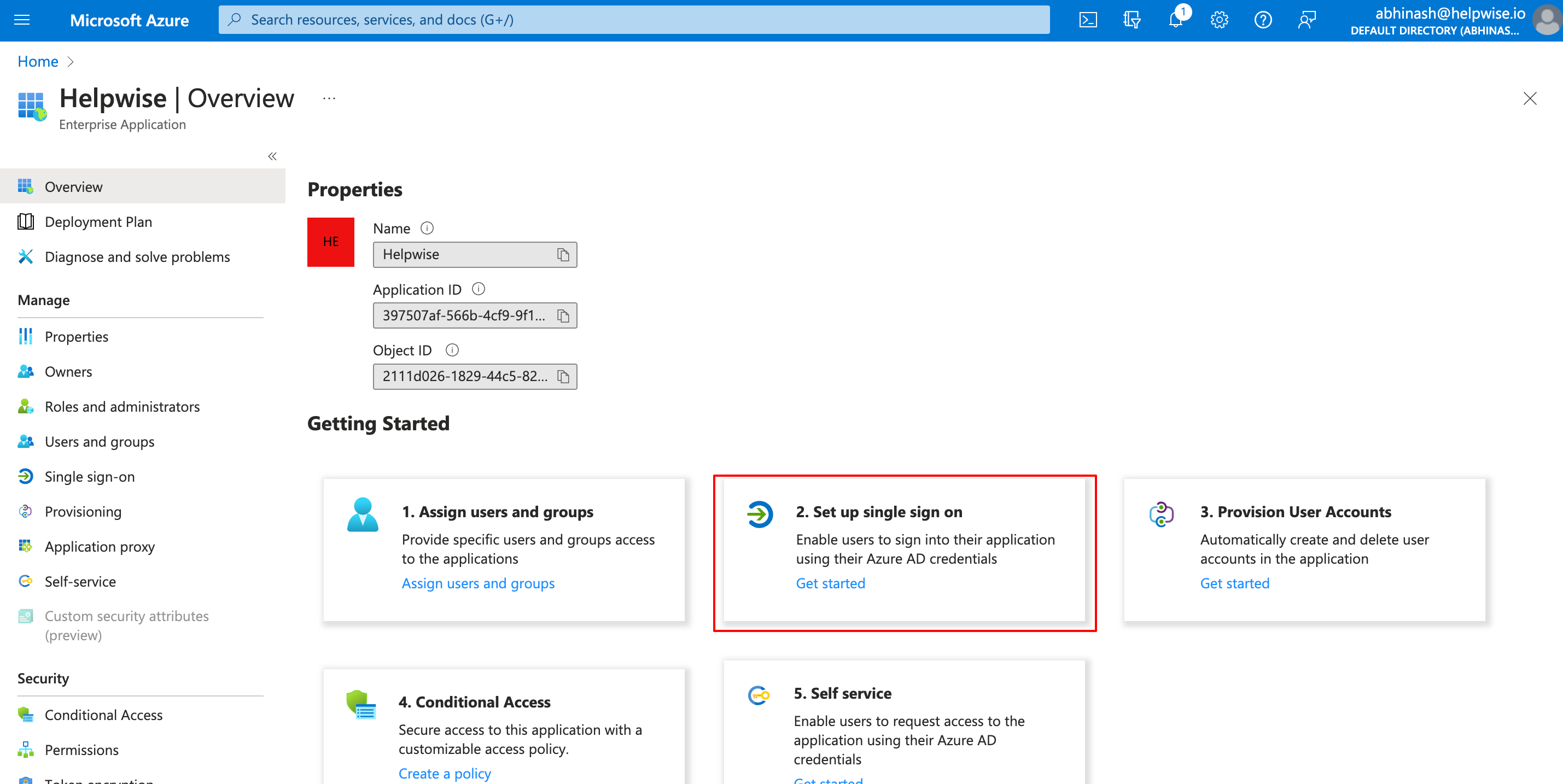Go to the Home breadcrumb link
This screenshot has height=784, width=1563.
click(x=38, y=61)
